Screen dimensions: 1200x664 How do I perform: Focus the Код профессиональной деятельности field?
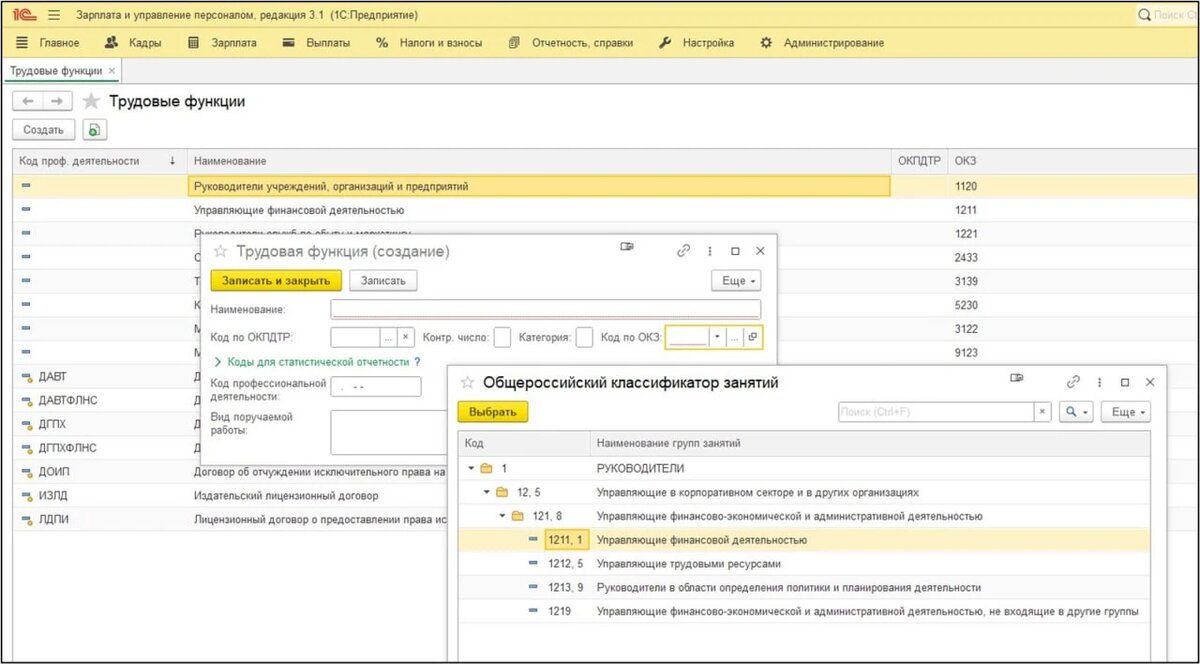click(376, 387)
